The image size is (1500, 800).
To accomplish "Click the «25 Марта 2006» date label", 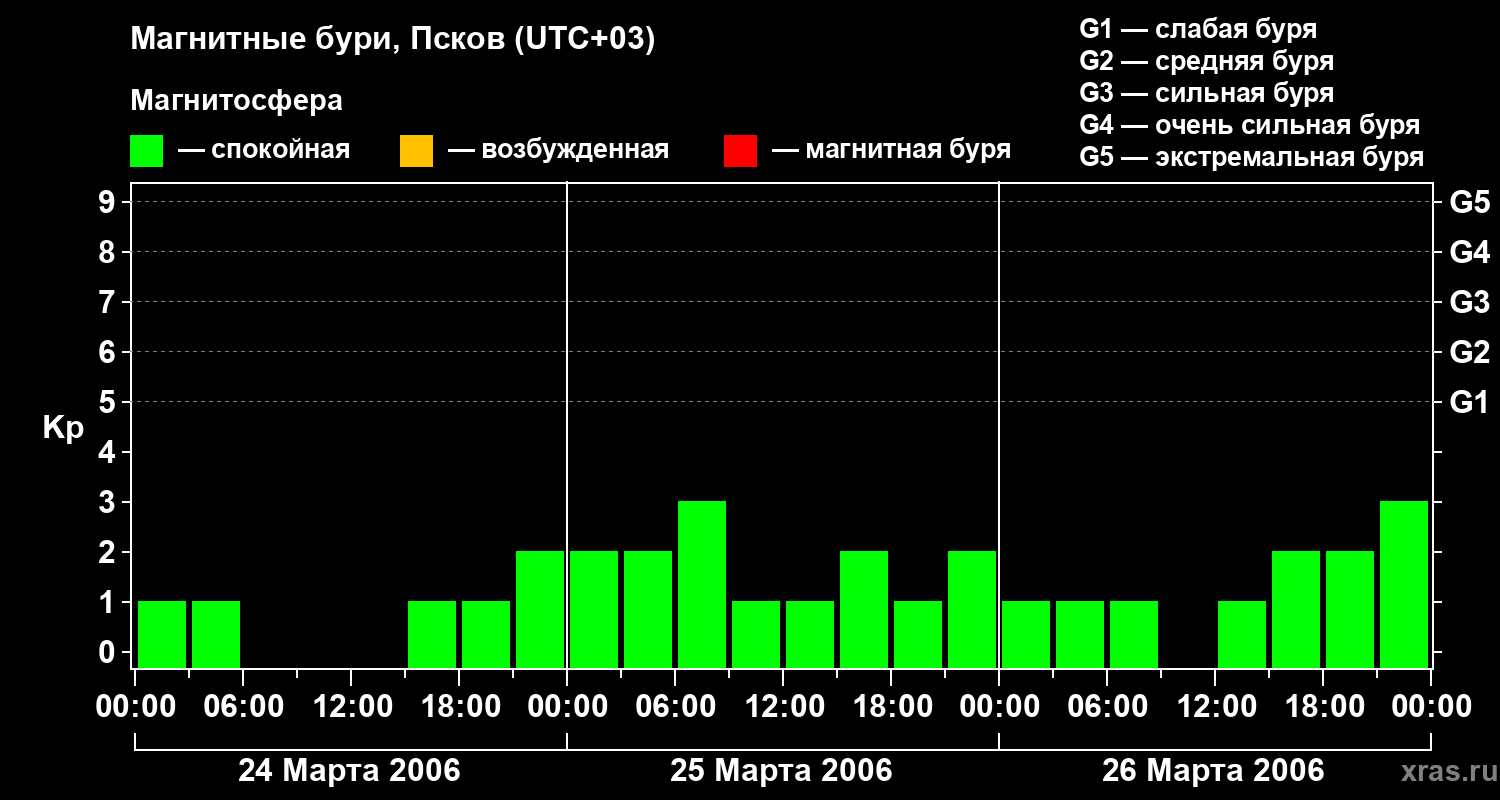I will tap(781, 771).
